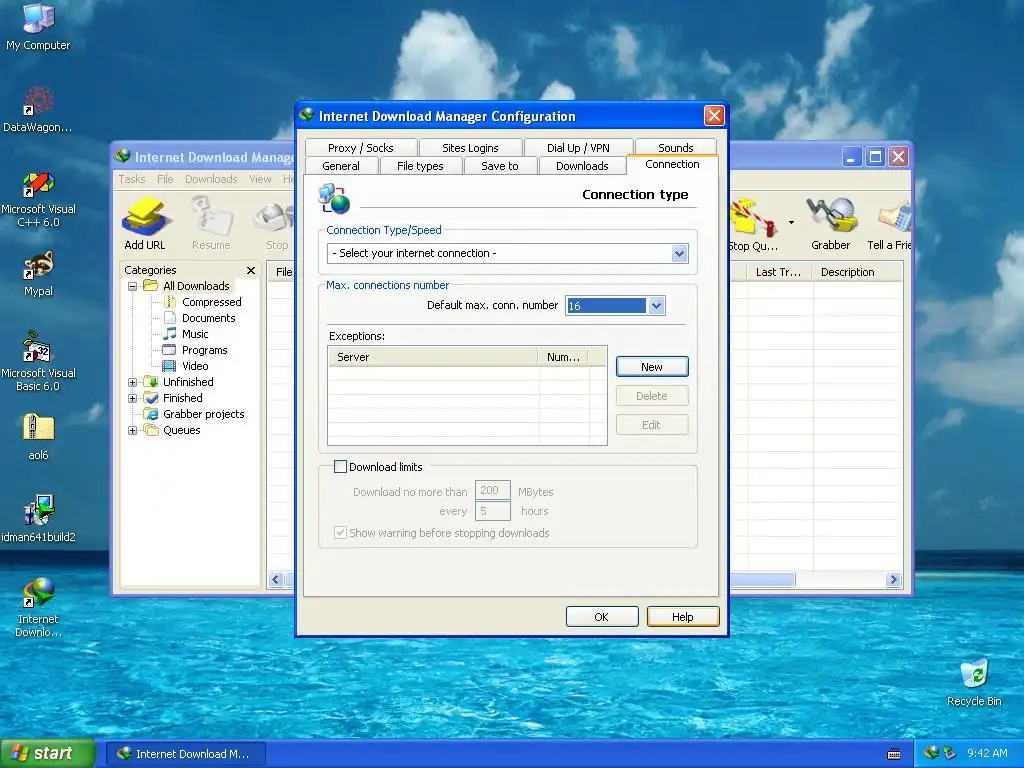This screenshot has height=768, width=1024.
Task: Switch to Save to tab
Action: click(500, 166)
